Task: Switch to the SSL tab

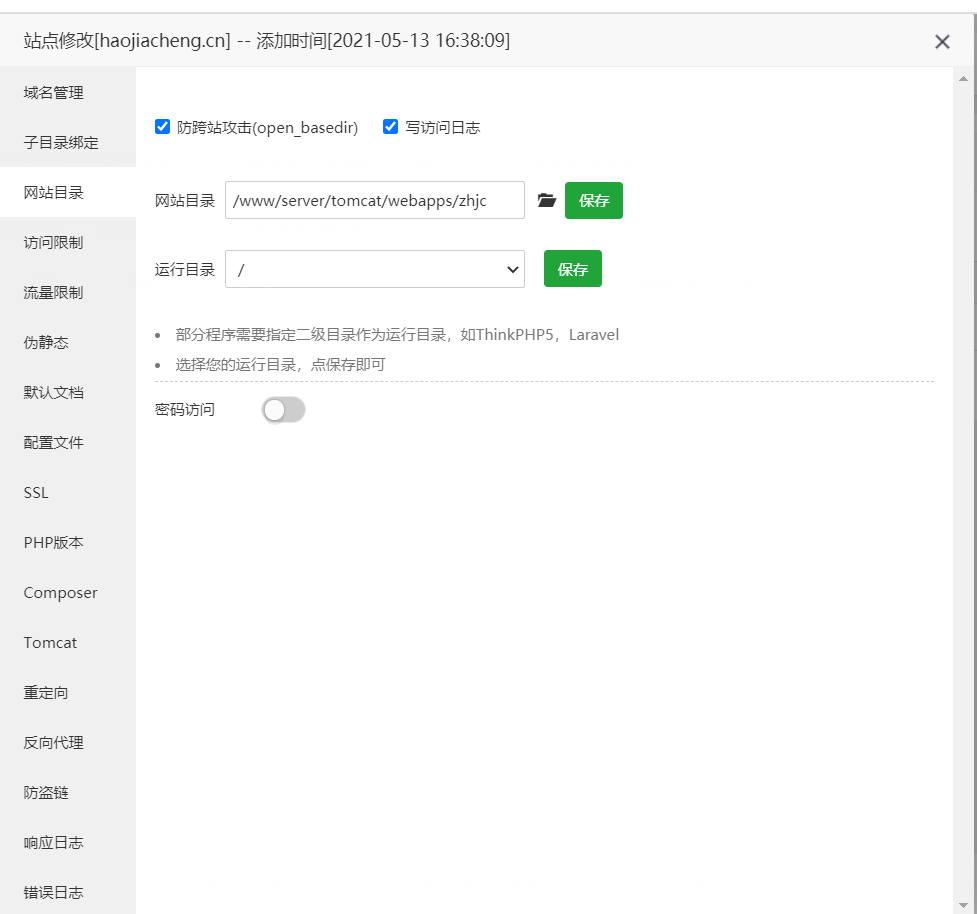Action: point(36,493)
